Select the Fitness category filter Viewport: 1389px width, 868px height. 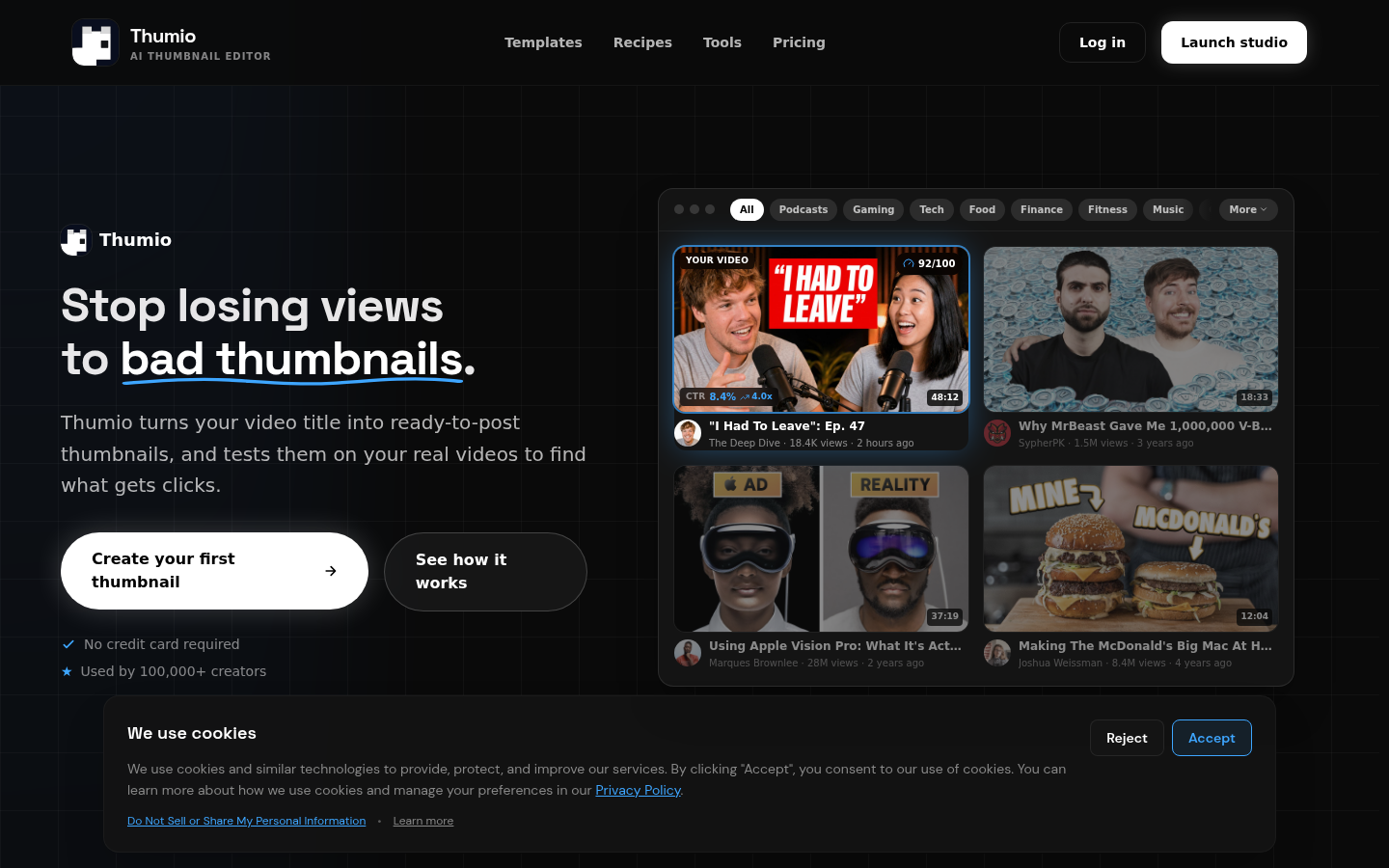click(1107, 209)
